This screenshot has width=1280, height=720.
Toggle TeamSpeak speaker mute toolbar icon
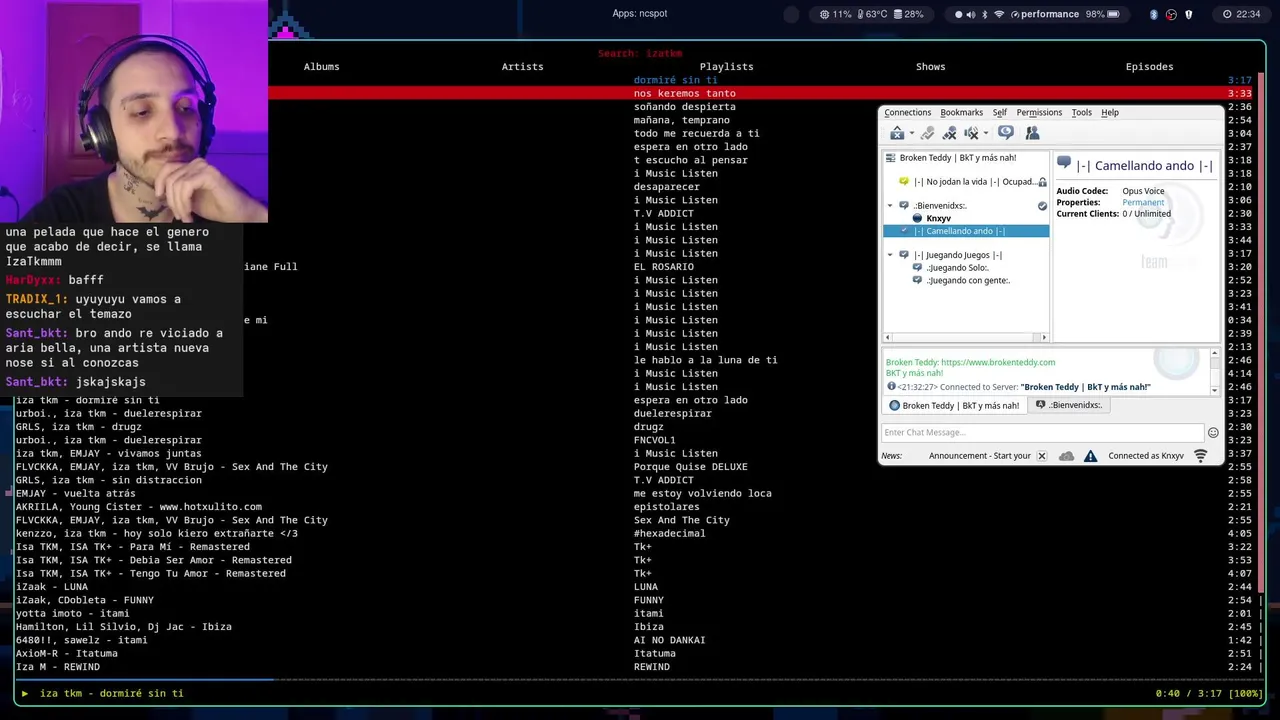coord(970,133)
